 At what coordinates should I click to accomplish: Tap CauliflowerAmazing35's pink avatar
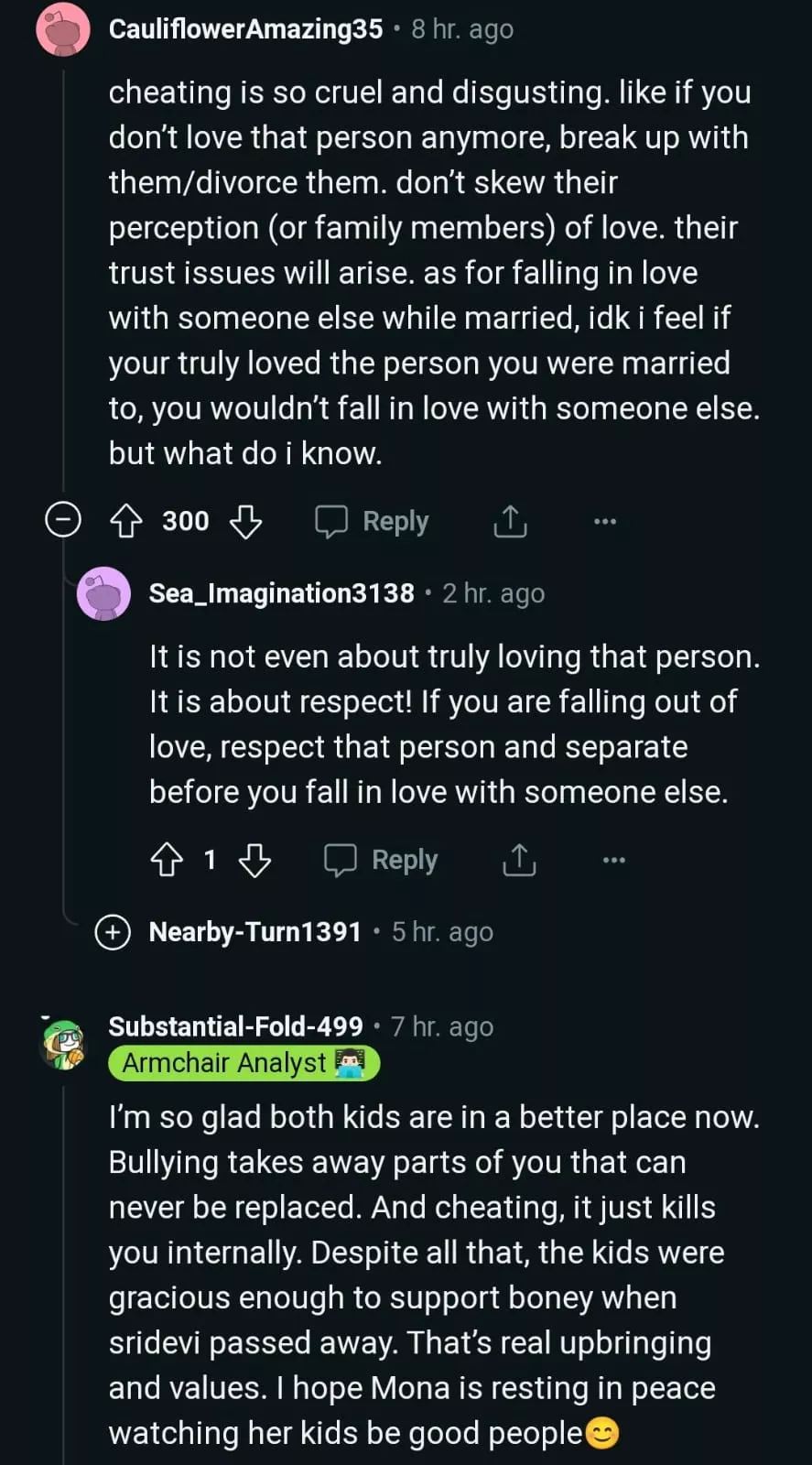click(x=62, y=30)
